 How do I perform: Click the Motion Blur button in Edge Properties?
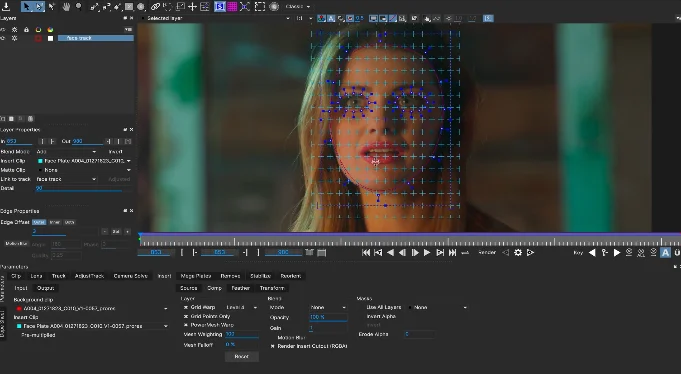[16, 244]
